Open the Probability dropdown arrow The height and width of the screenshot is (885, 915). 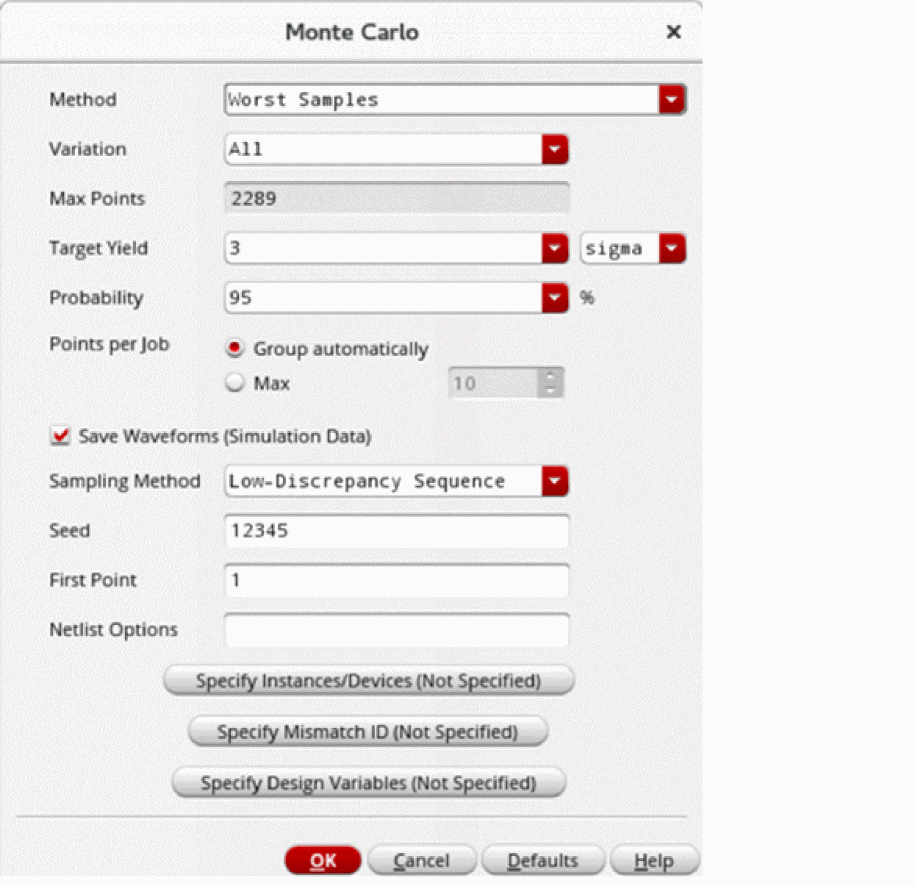[555, 298]
